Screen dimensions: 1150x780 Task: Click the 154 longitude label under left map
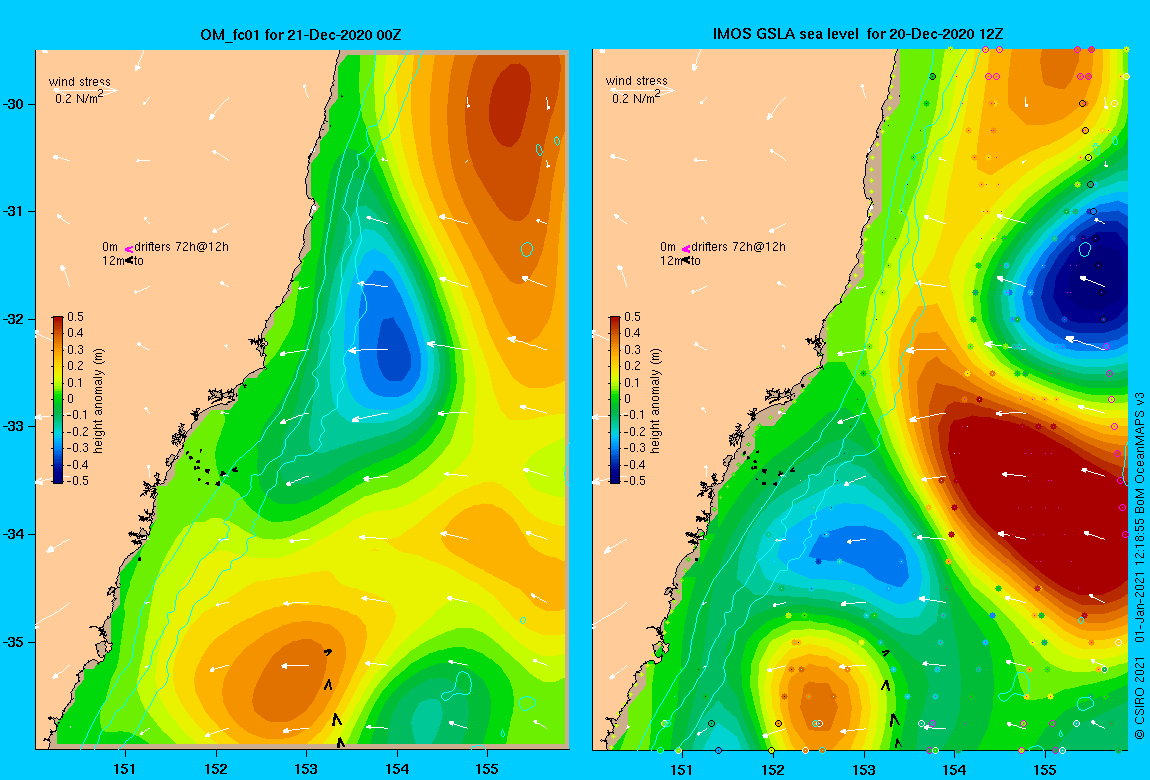[x=397, y=769]
